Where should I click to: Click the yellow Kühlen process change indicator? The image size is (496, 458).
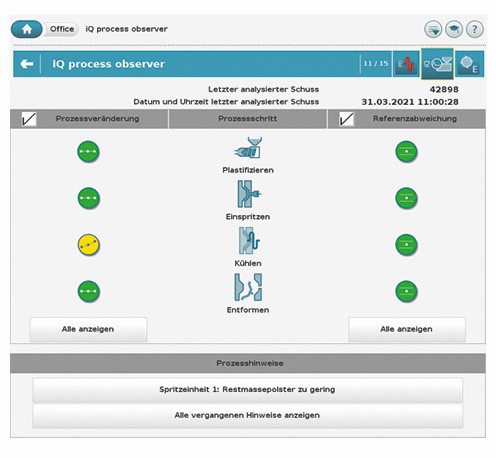(x=88, y=245)
